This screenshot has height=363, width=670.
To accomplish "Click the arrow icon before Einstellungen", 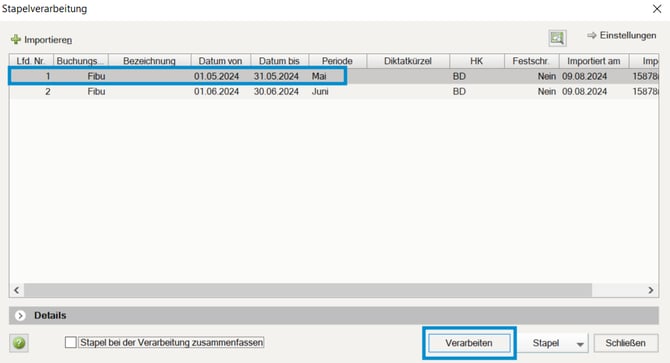I will pos(592,35).
